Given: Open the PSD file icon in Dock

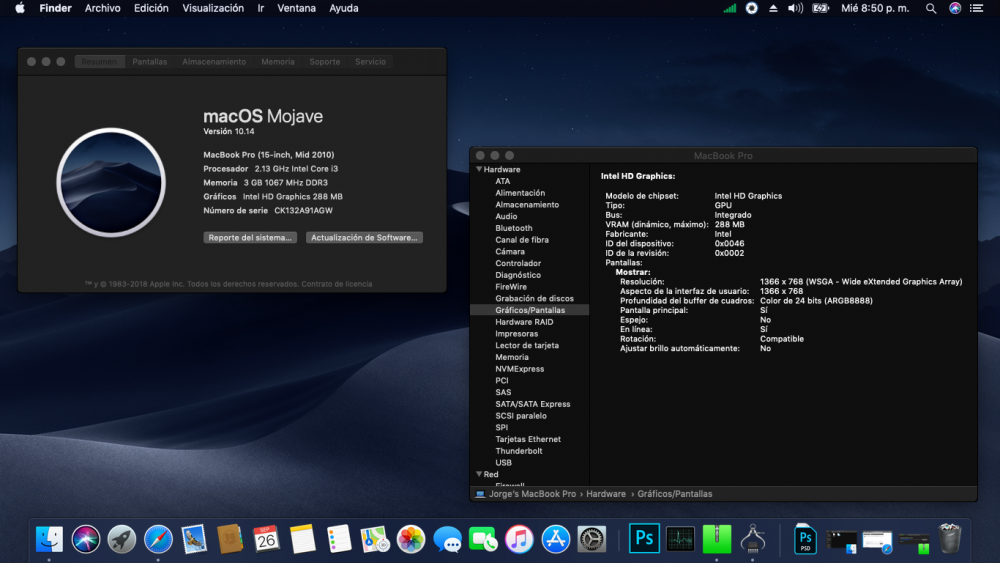Looking at the screenshot, I should (805, 539).
